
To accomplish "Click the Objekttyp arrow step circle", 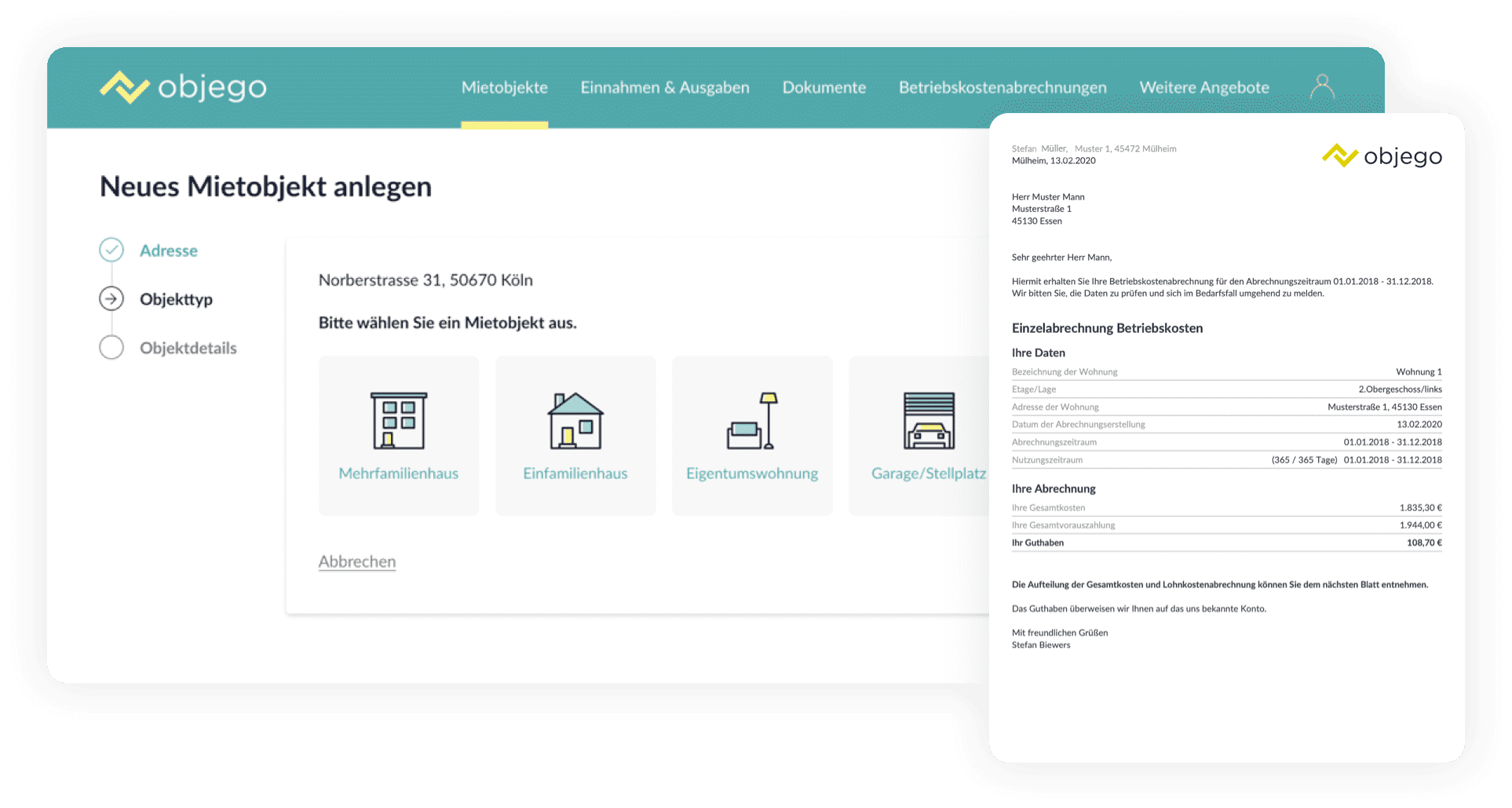I will (111, 299).
